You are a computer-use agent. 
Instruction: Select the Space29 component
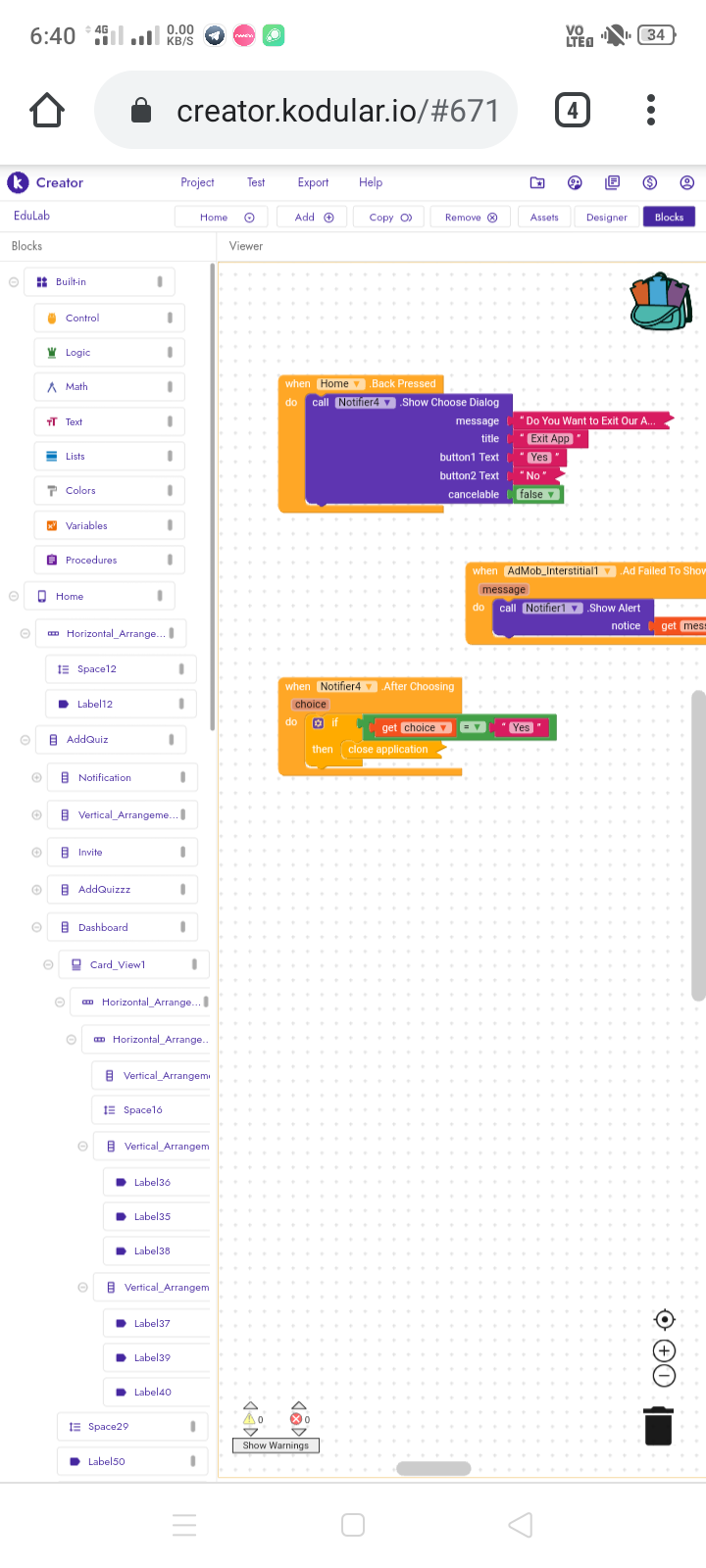[132, 1427]
